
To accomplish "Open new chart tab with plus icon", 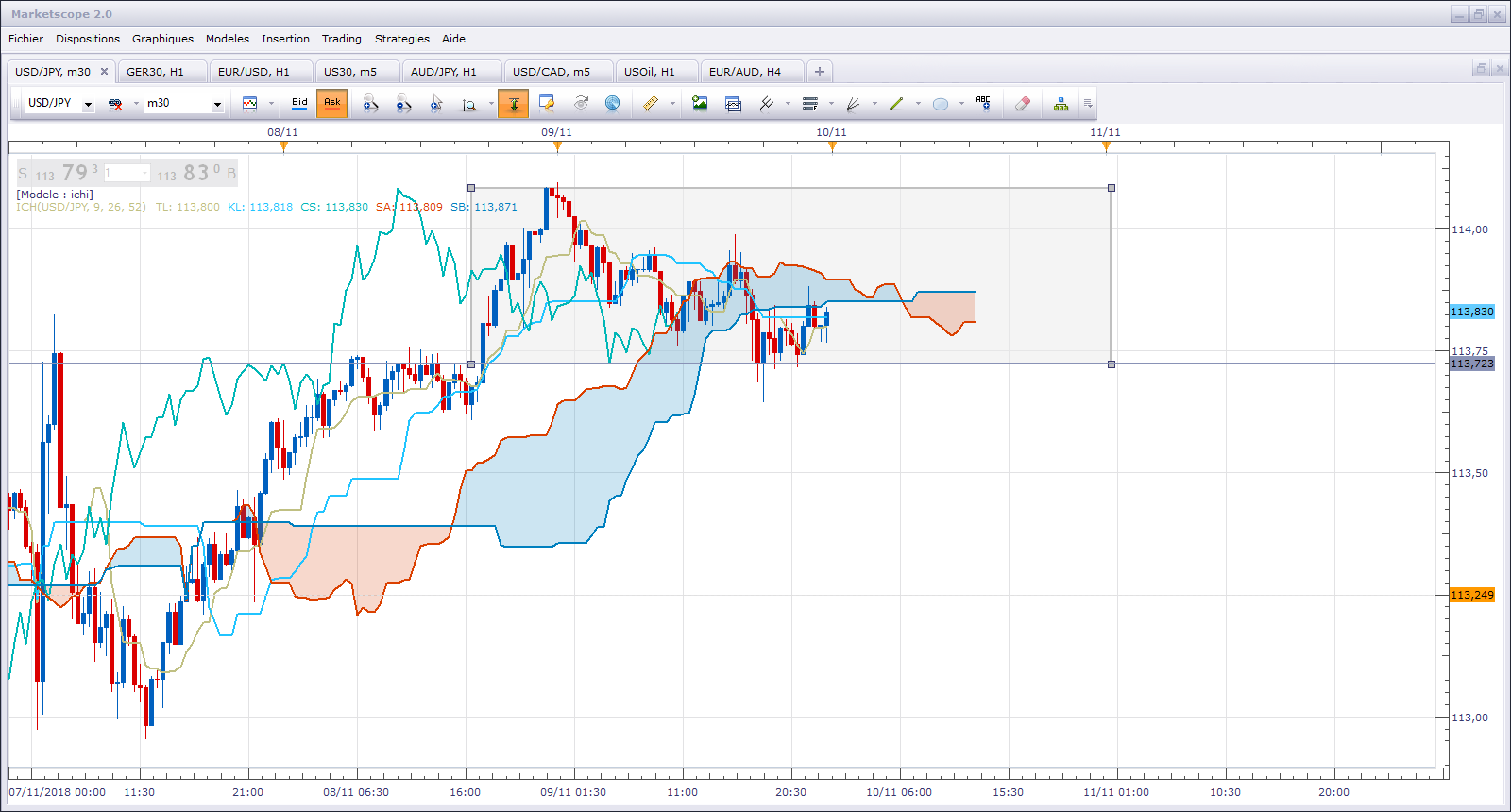I will point(820,72).
